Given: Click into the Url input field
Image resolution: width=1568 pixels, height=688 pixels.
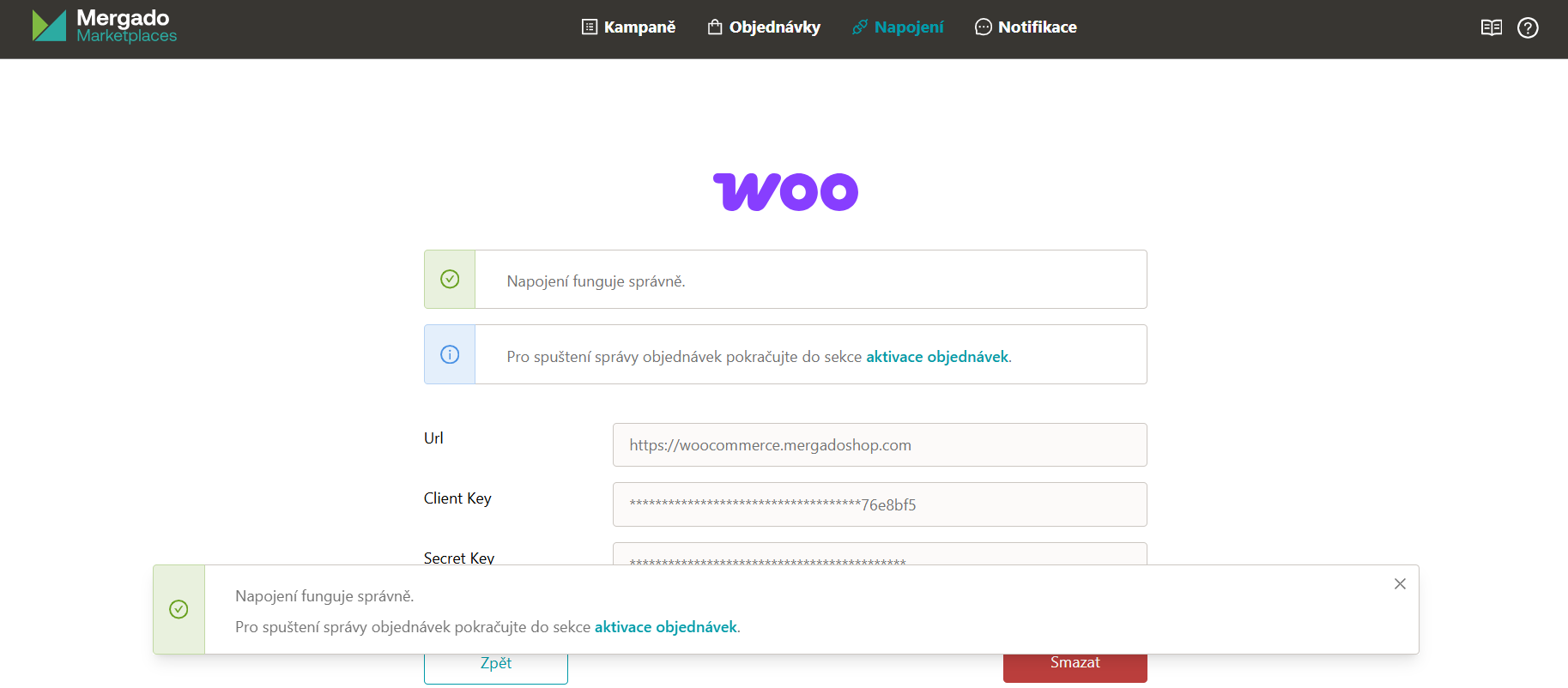Looking at the screenshot, I should click(x=880, y=445).
